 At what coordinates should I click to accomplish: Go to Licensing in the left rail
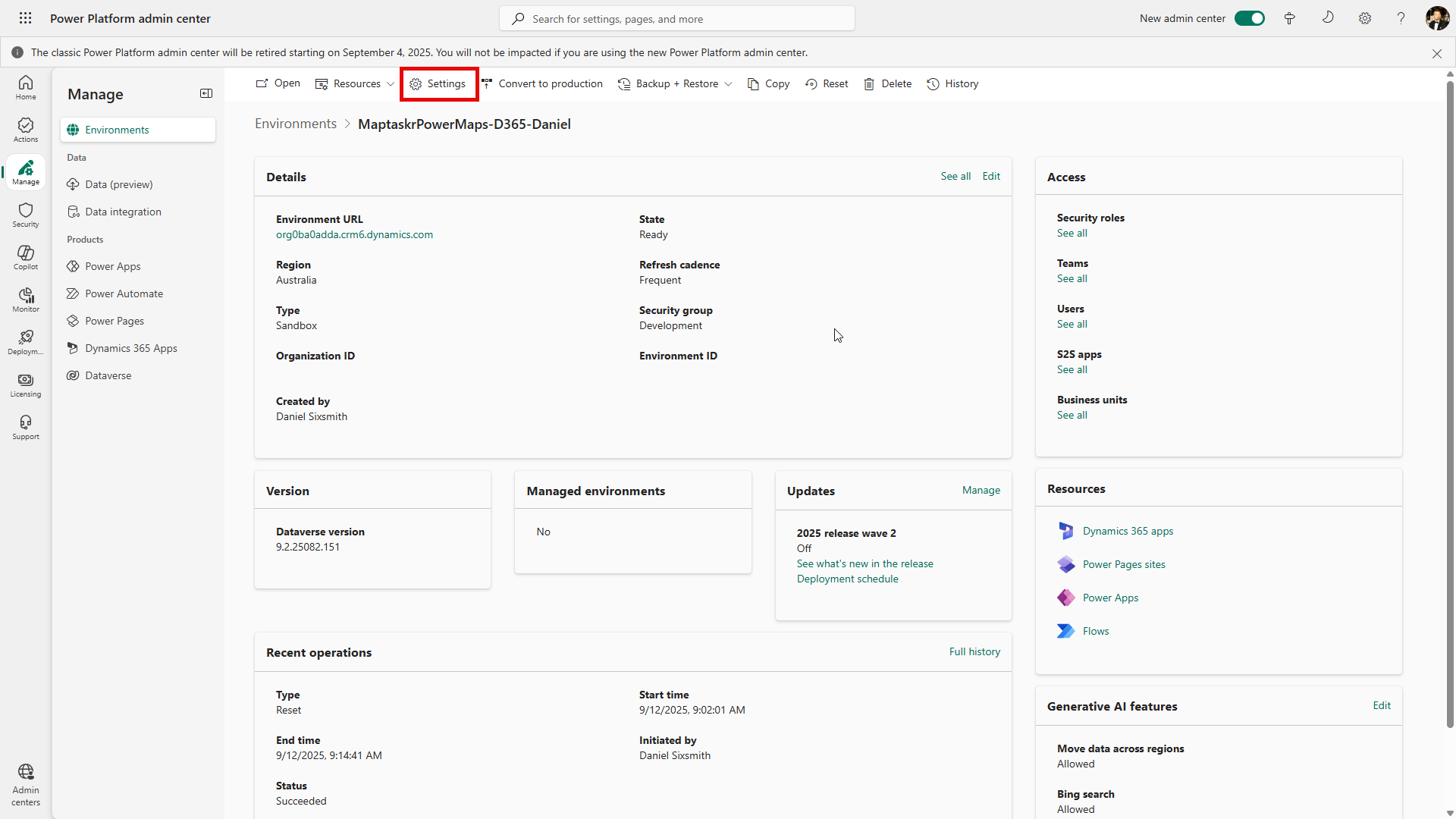(26, 384)
